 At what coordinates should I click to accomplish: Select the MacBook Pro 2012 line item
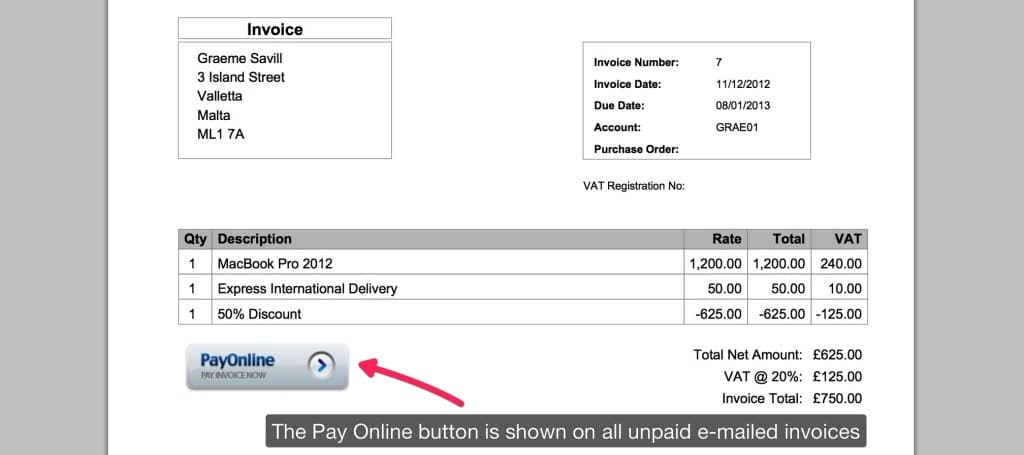[275, 264]
